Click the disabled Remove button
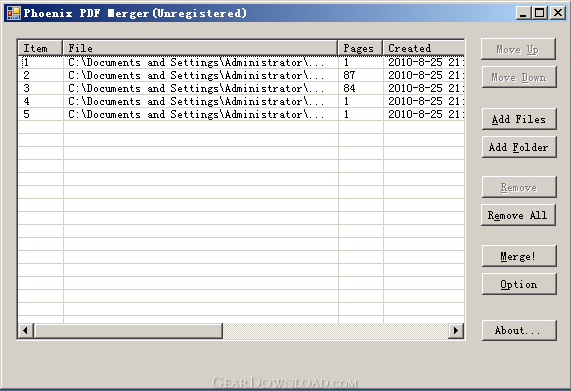 point(519,187)
